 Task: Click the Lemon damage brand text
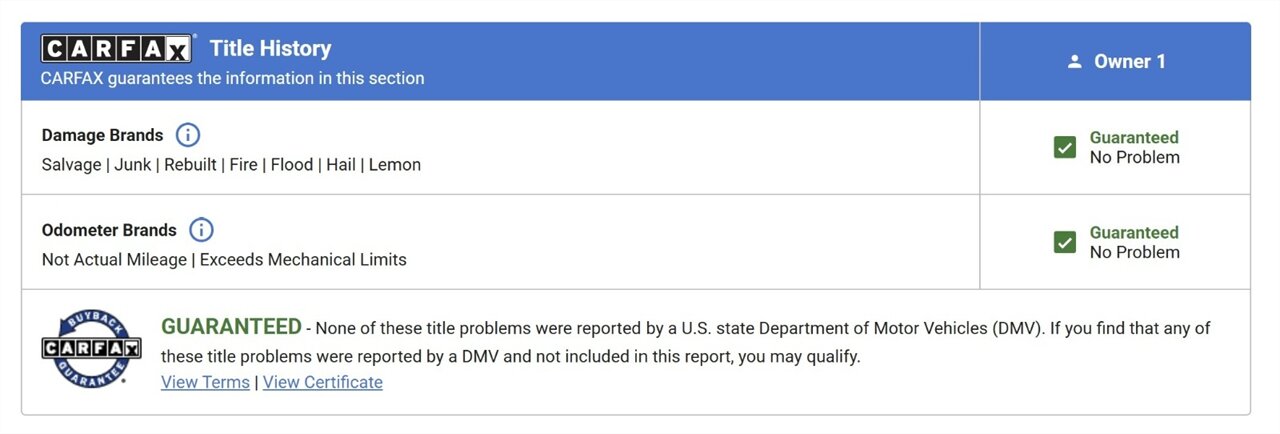tap(395, 165)
